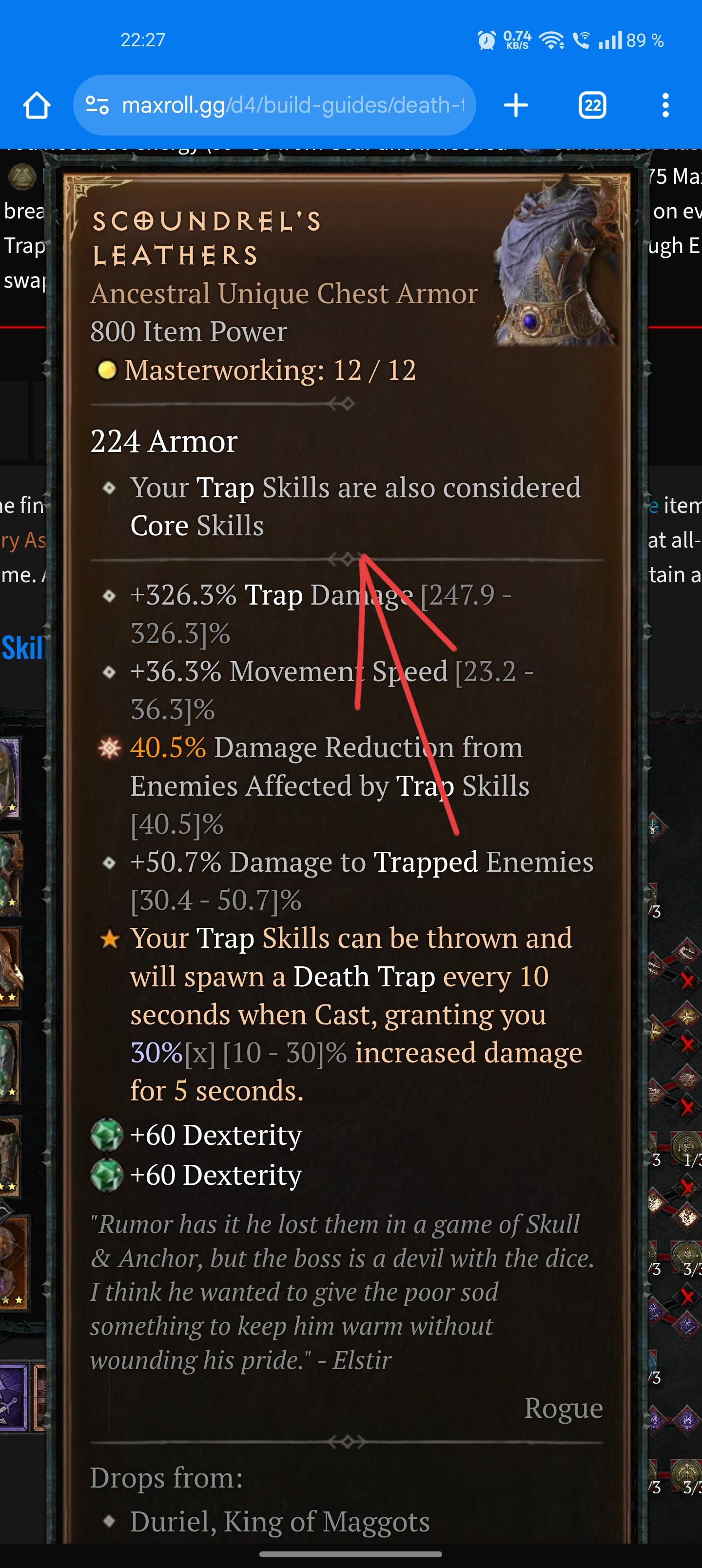702x1568 pixels.
Task: Tap the second emerald gem socket icon
Action: pyautogui.click(x=107, y=1175)
